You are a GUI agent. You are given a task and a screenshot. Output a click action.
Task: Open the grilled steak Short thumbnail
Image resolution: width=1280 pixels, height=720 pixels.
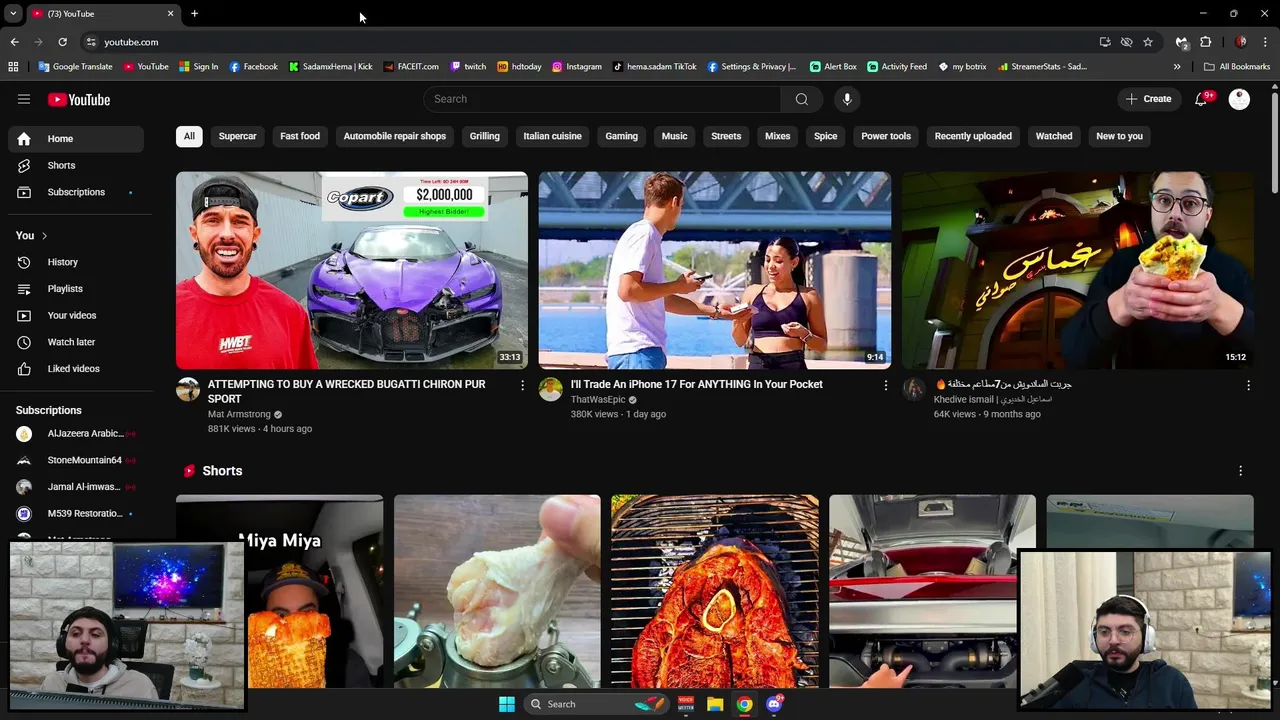coord(715,591)
